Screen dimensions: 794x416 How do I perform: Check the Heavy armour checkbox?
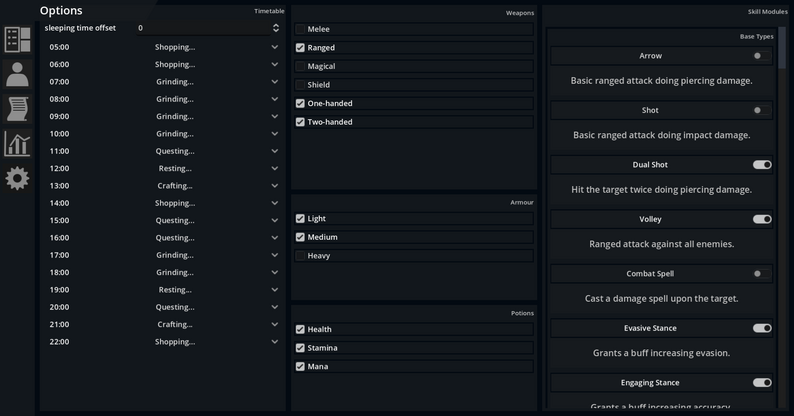(300, 256)
